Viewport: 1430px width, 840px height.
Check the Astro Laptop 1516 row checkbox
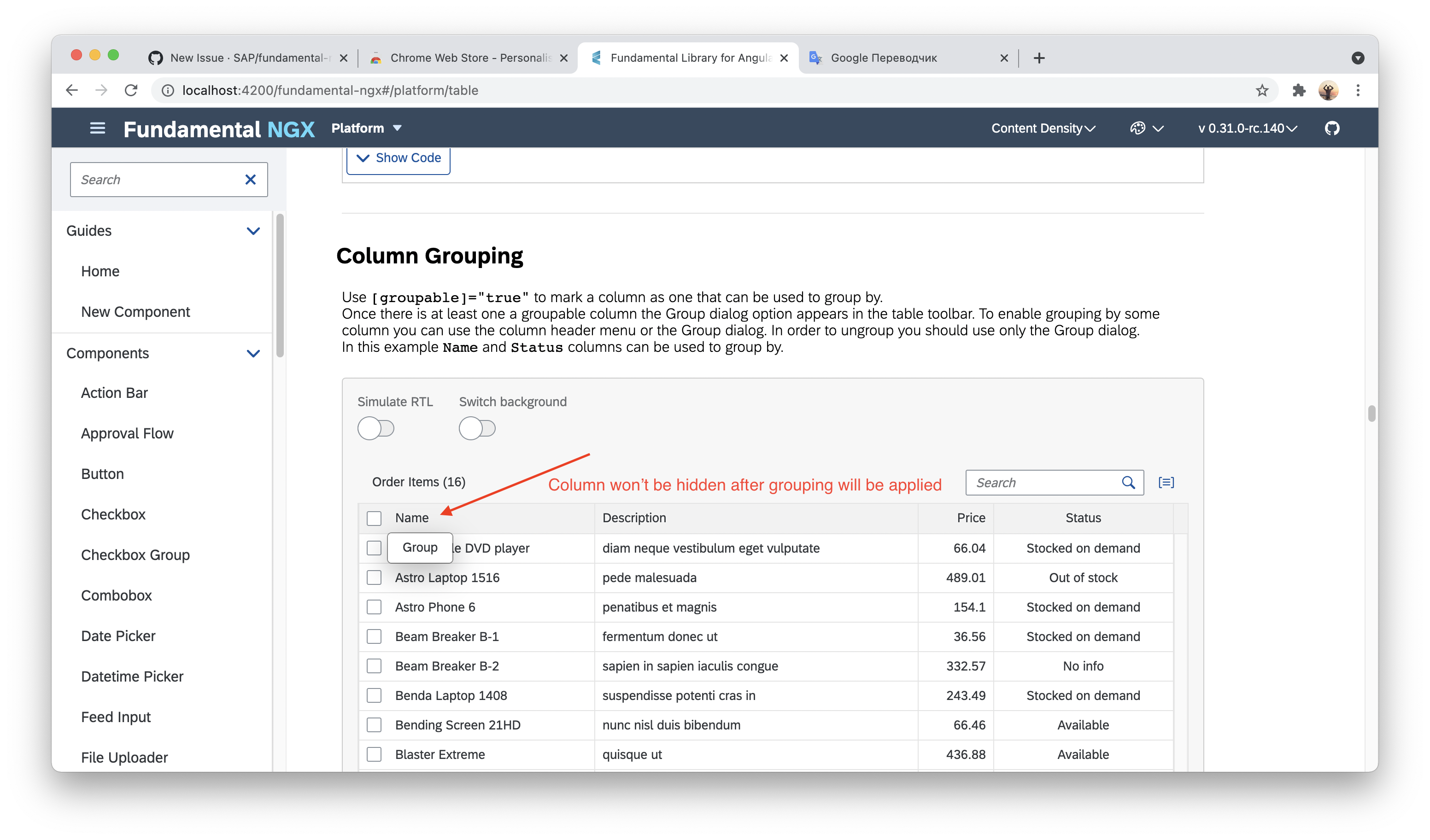click(374, 577)
